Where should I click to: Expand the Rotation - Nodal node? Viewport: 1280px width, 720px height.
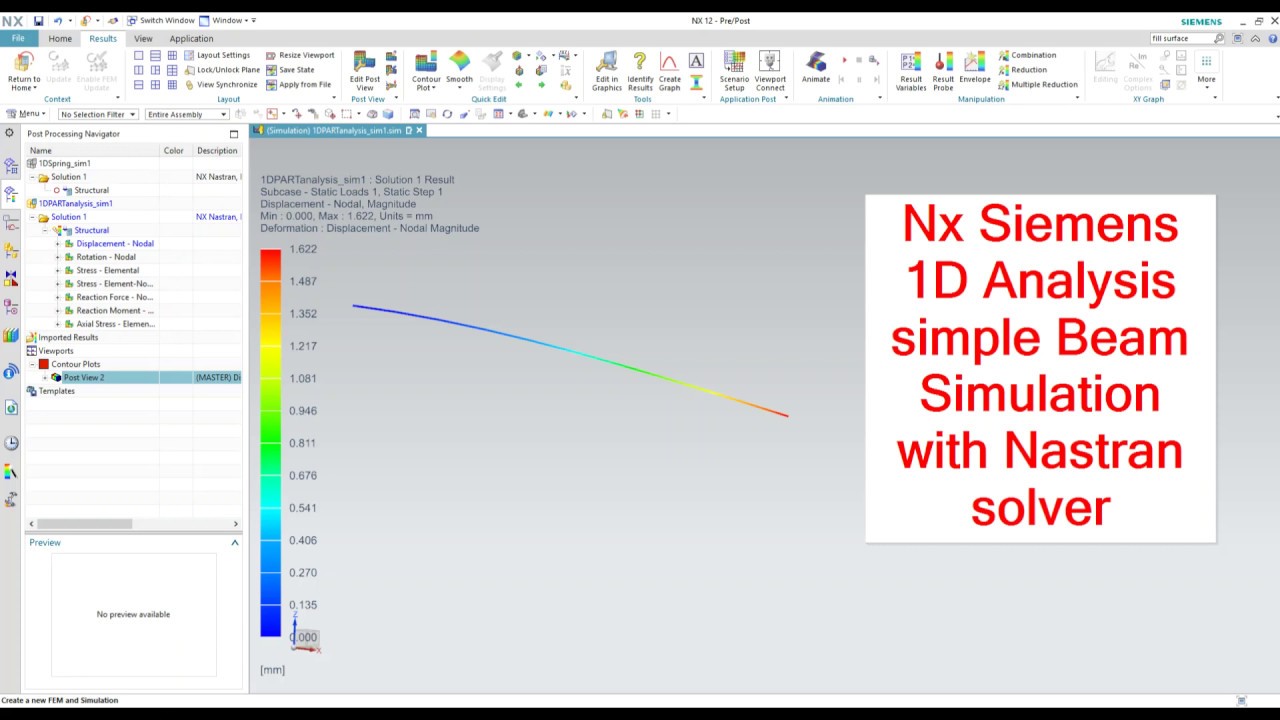coord(58,257)
